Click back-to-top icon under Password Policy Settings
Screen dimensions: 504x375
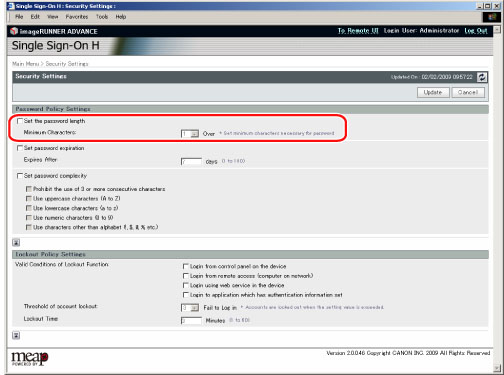click(16, 242)
